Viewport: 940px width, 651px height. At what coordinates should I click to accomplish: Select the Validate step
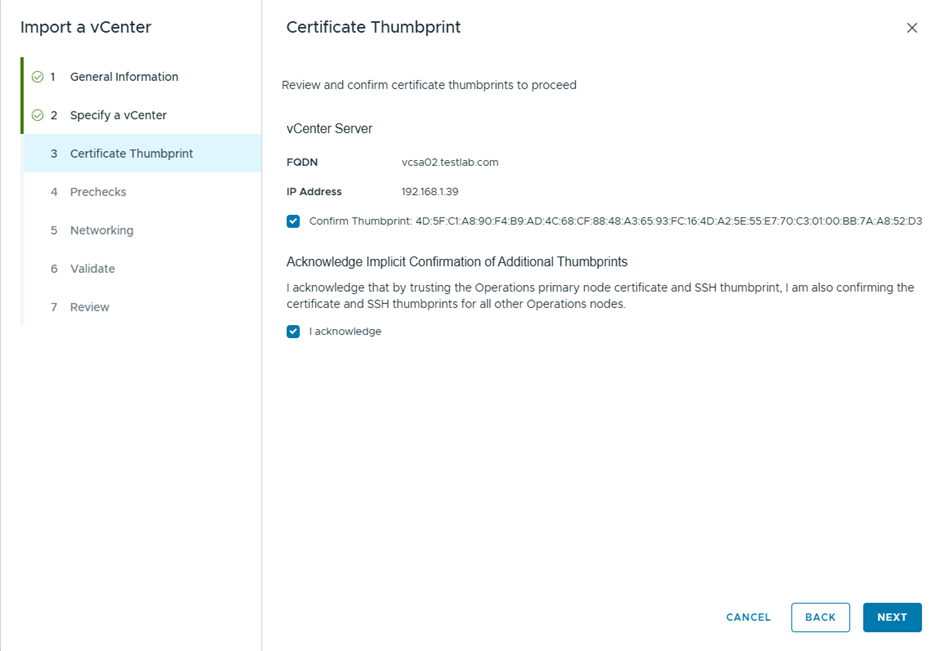coord(92,269)
